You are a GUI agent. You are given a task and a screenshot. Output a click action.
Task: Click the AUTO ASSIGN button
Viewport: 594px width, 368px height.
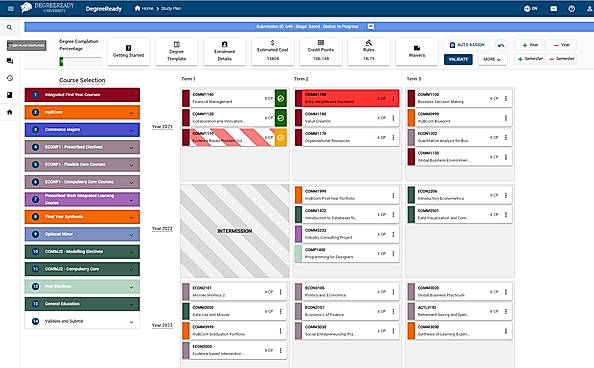(467, 45)
